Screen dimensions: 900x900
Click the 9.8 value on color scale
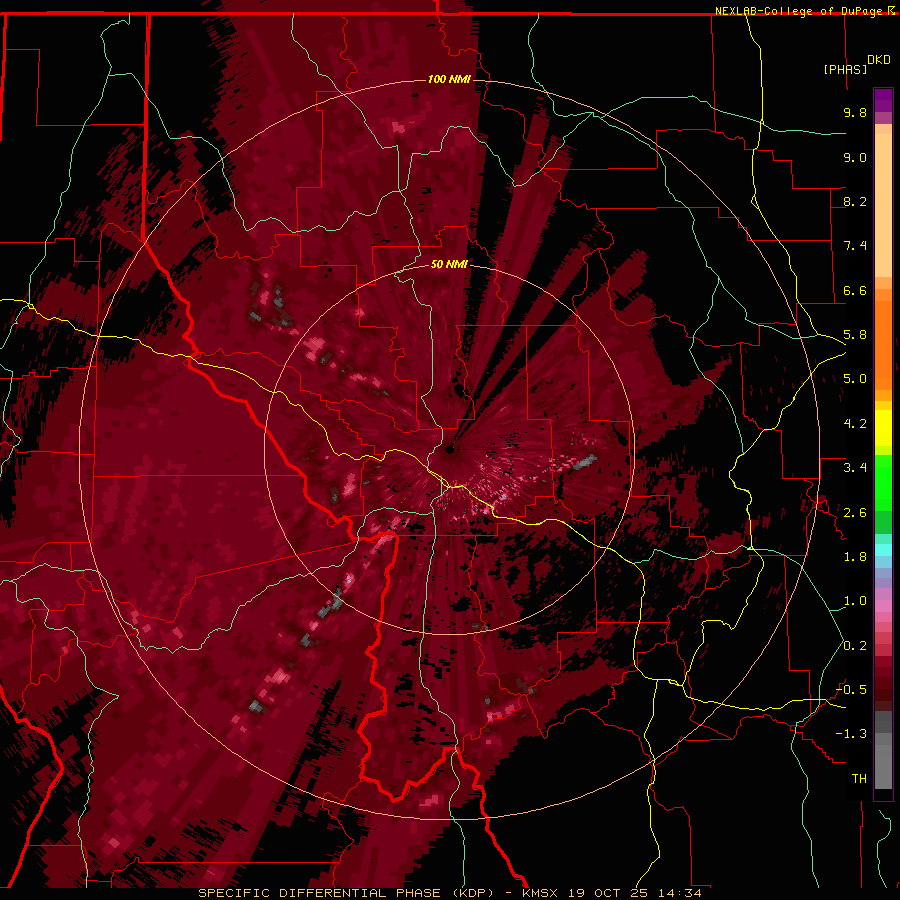(855, 112)
